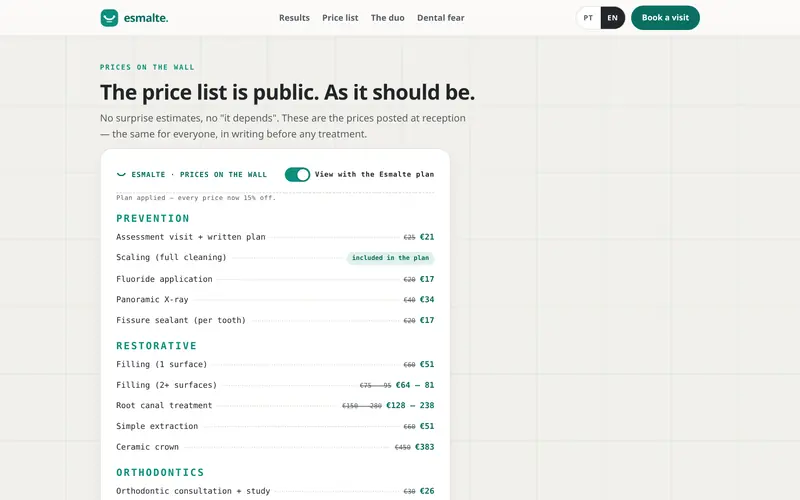Image resolution: width=800 pixels, height=500 pixels.
Task: Click 'Orthodontic consultation + study' label
Action: point(193,491)
